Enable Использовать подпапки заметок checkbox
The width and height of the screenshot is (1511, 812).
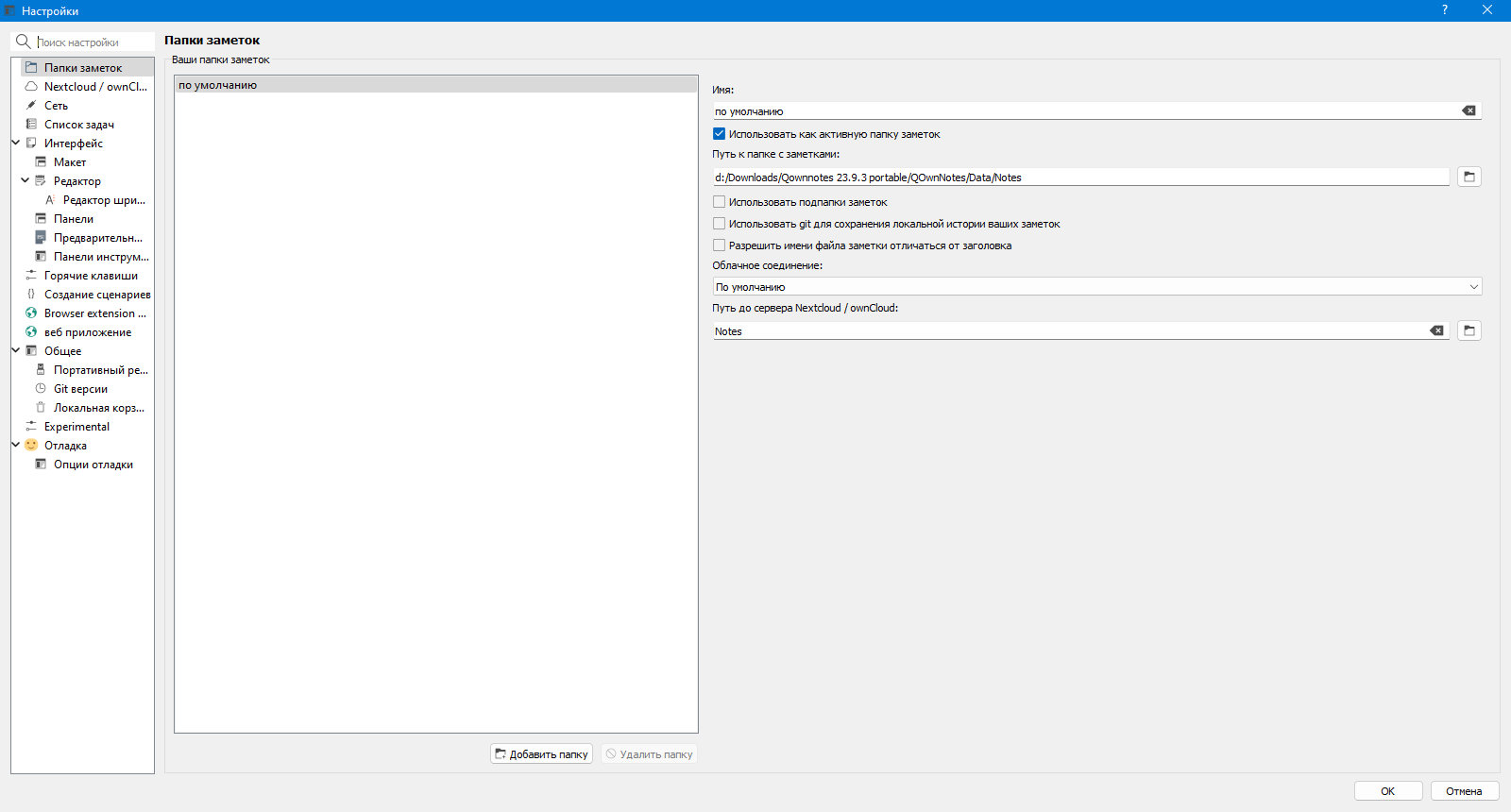719,201
